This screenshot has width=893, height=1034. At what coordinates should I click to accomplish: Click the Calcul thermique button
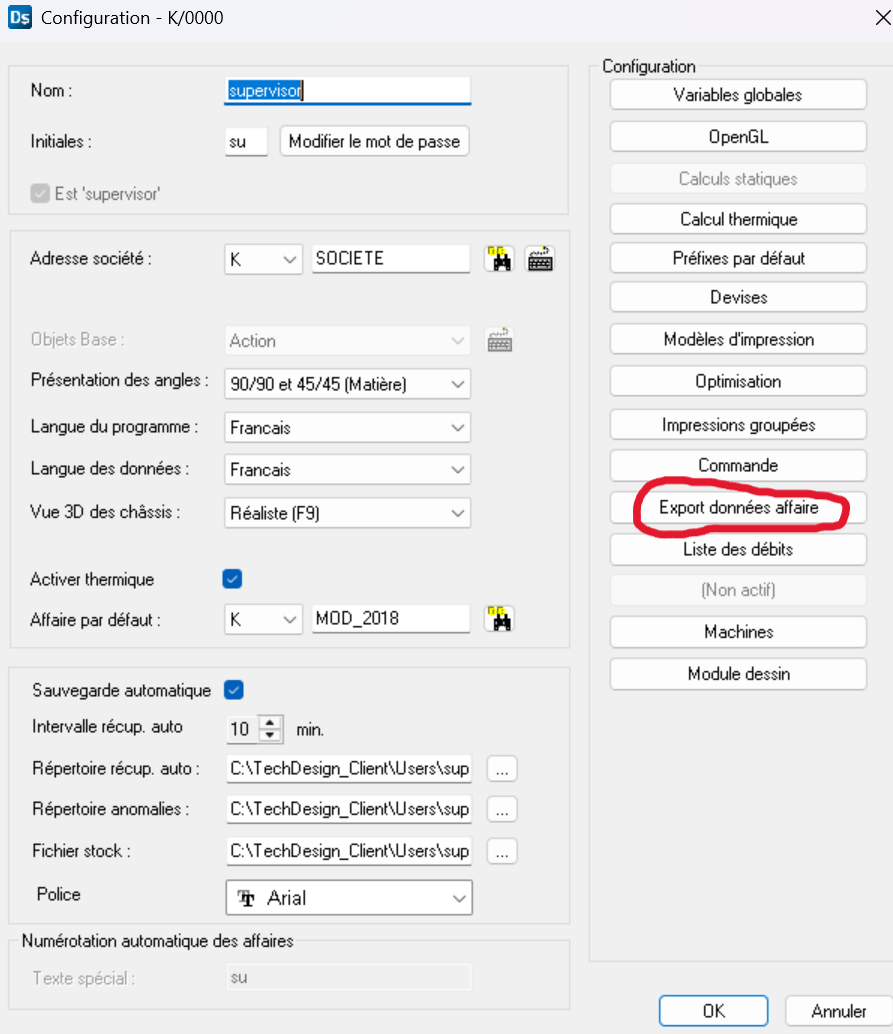click(x=737, y=219)
